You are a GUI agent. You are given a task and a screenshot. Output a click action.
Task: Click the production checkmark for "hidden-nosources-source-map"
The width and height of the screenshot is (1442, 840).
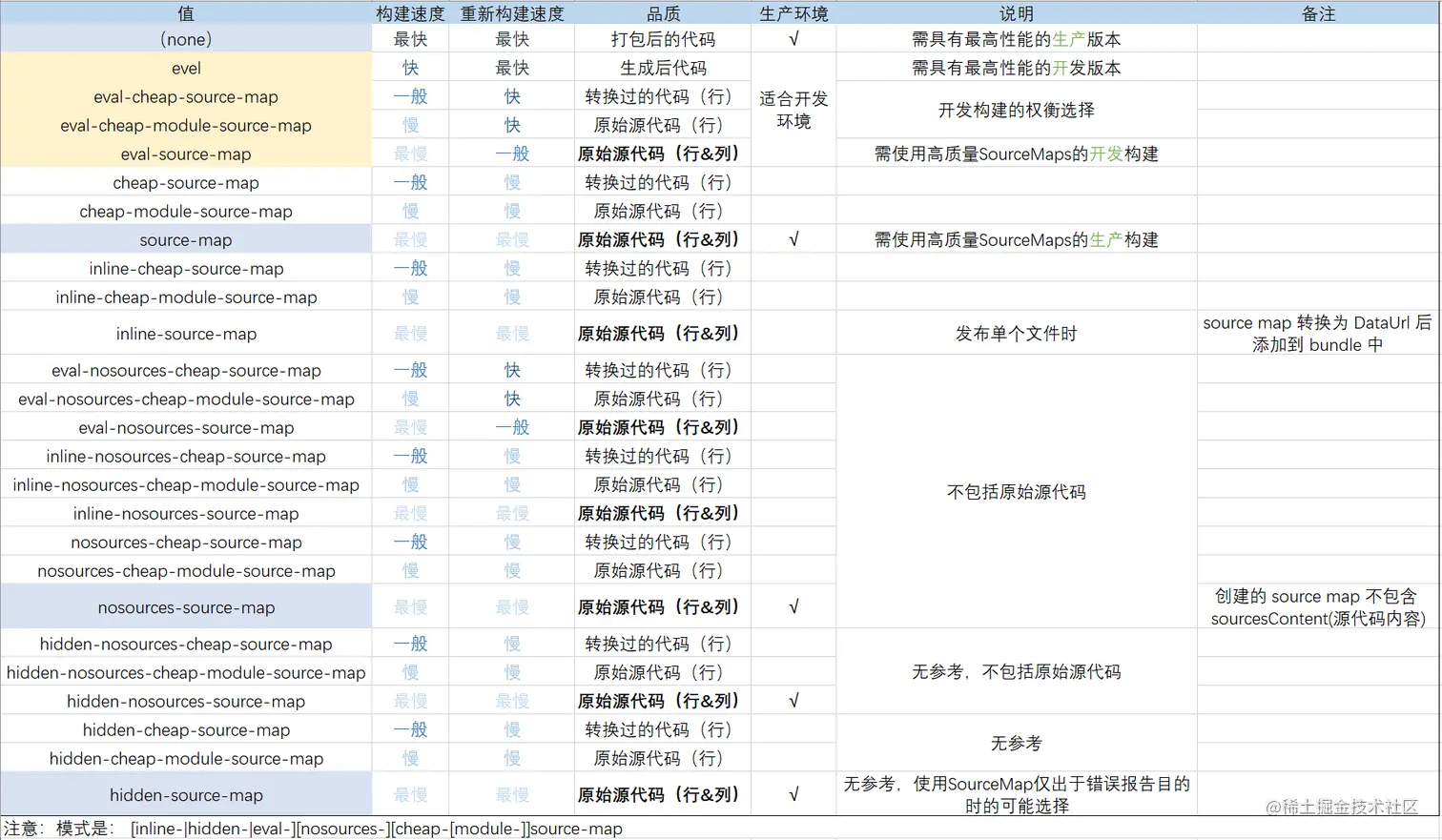click(794, 700)
